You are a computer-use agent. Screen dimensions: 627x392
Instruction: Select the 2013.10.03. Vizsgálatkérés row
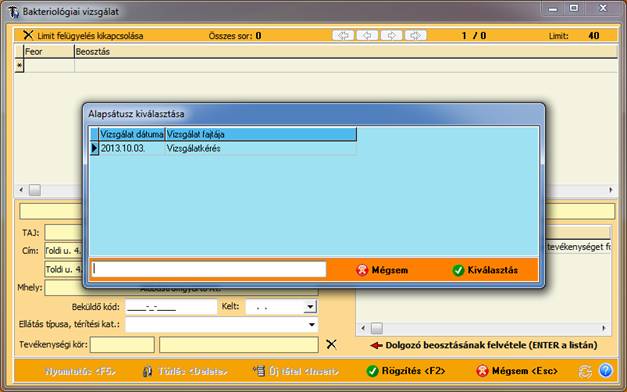223,148
